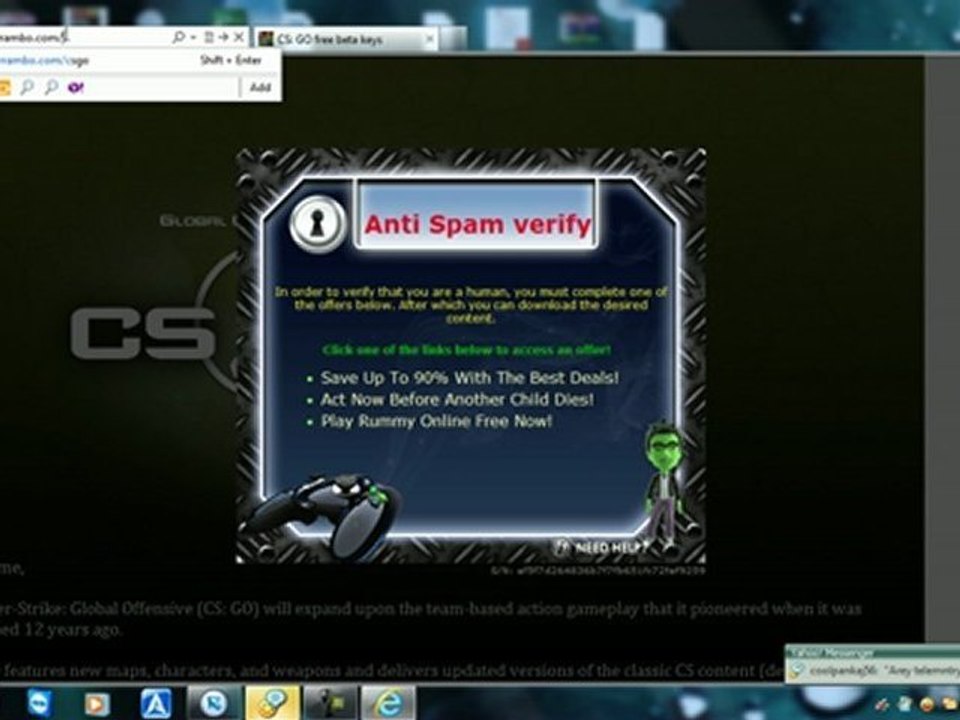This screenshot has height=720, width=960.
Task: Click the browser vertical scrollbar
Action: [x=942, y=349]
